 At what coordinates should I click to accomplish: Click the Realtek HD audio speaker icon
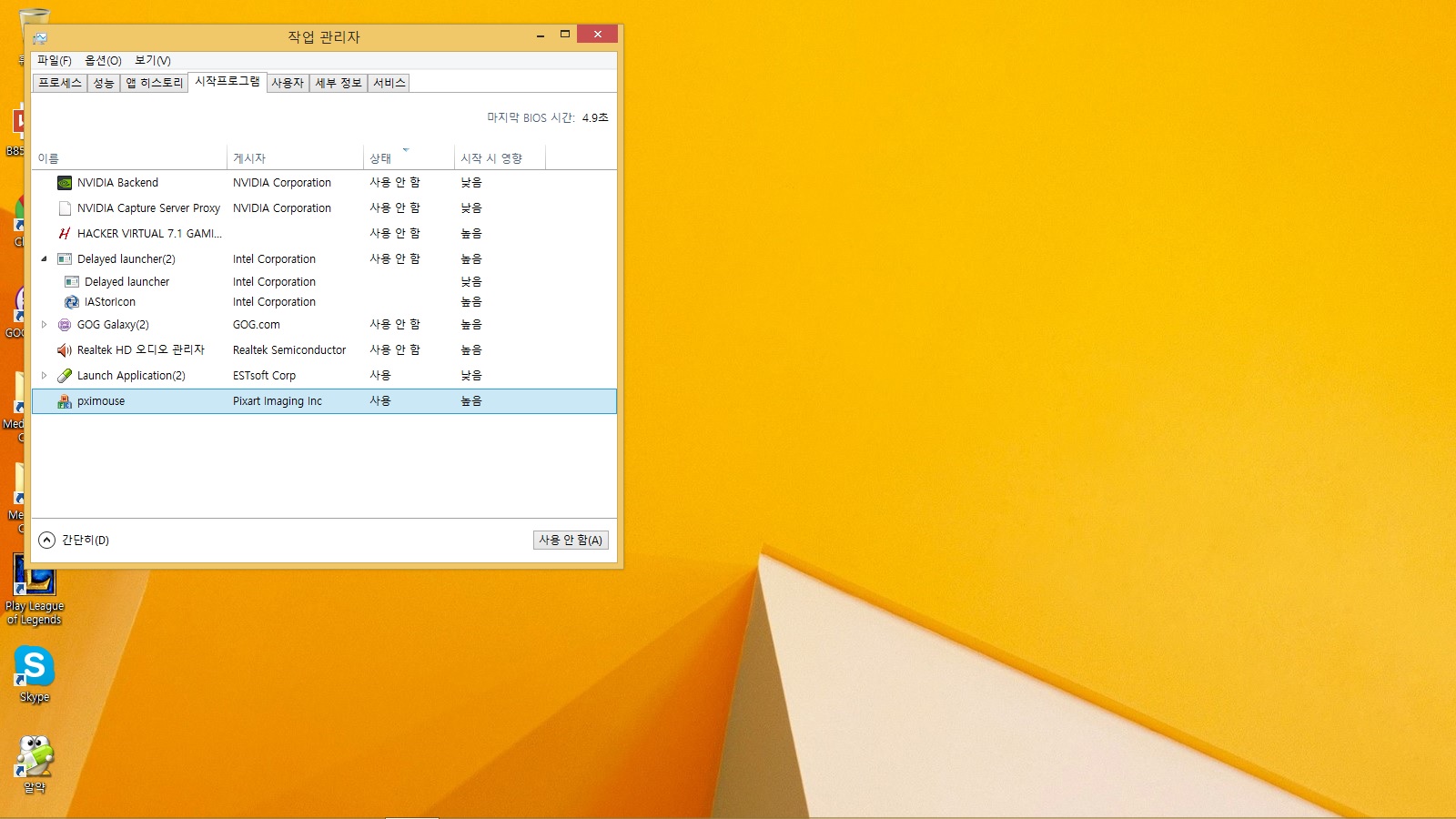coord(65,350)
